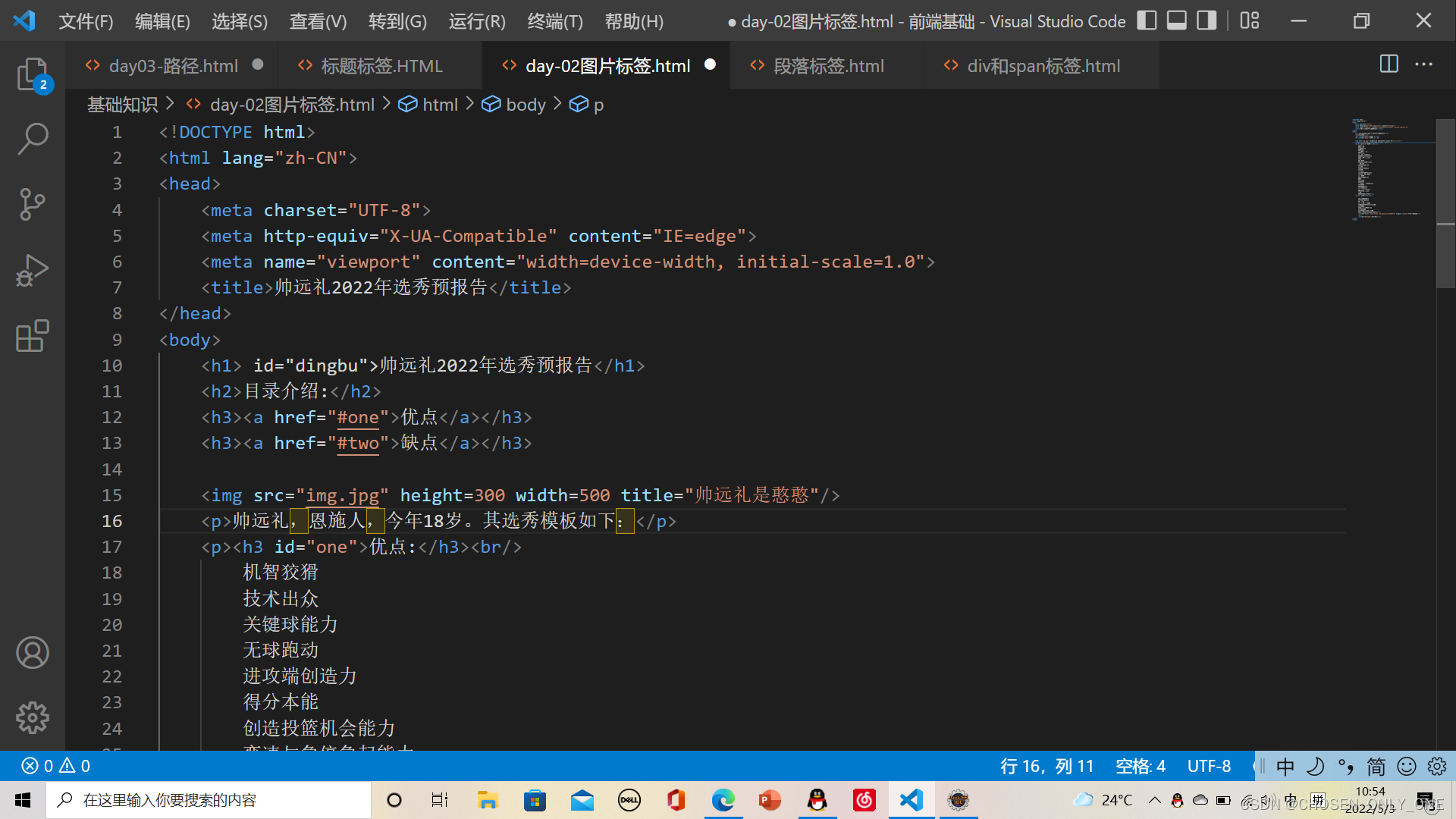Open the Mail app from taskbar
The height and width of the screenshot is (819, 1456).
582,800
